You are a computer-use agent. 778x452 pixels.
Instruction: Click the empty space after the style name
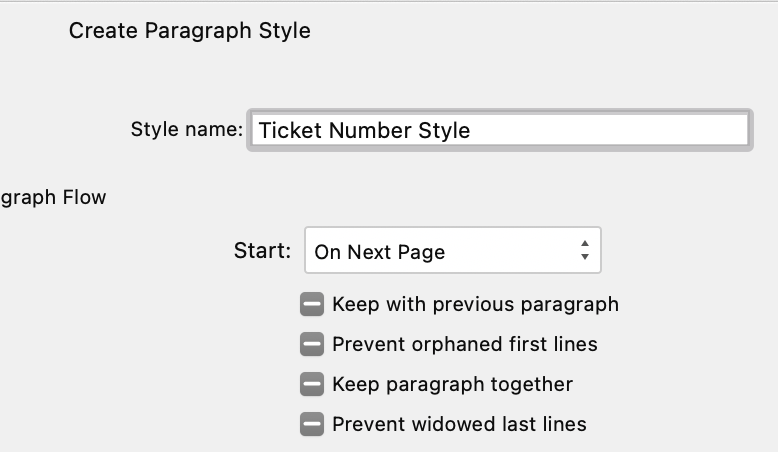tap(608, 130)
